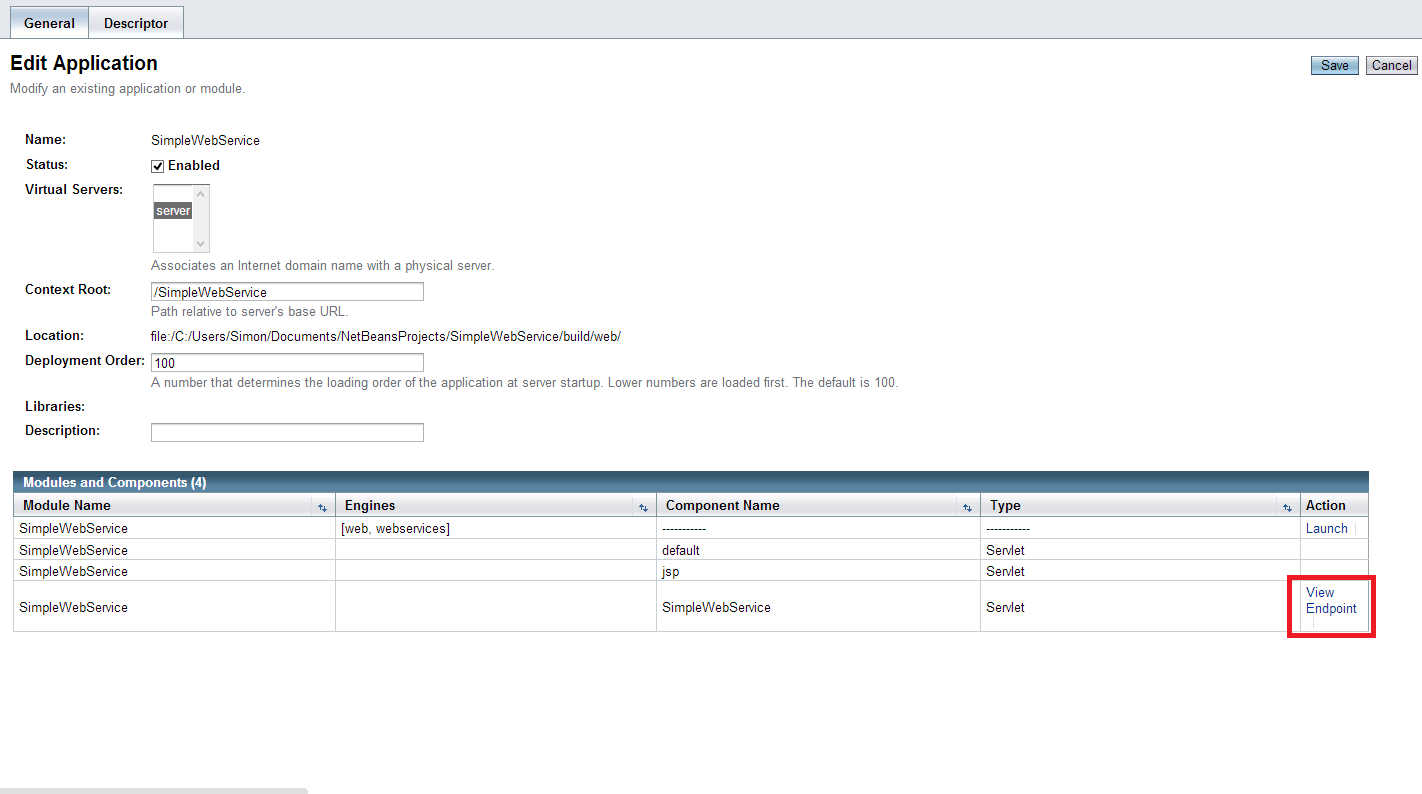Toggle the Enabled status checkbox

click(158, 166)
